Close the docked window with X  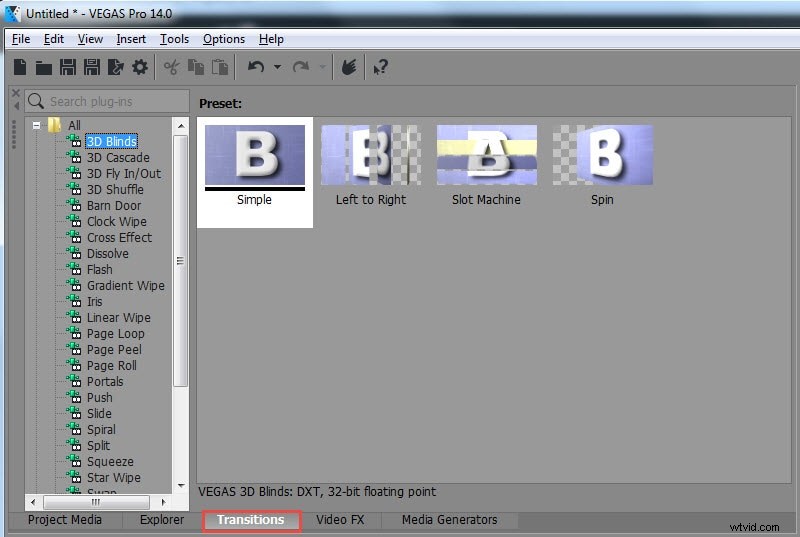16,93
